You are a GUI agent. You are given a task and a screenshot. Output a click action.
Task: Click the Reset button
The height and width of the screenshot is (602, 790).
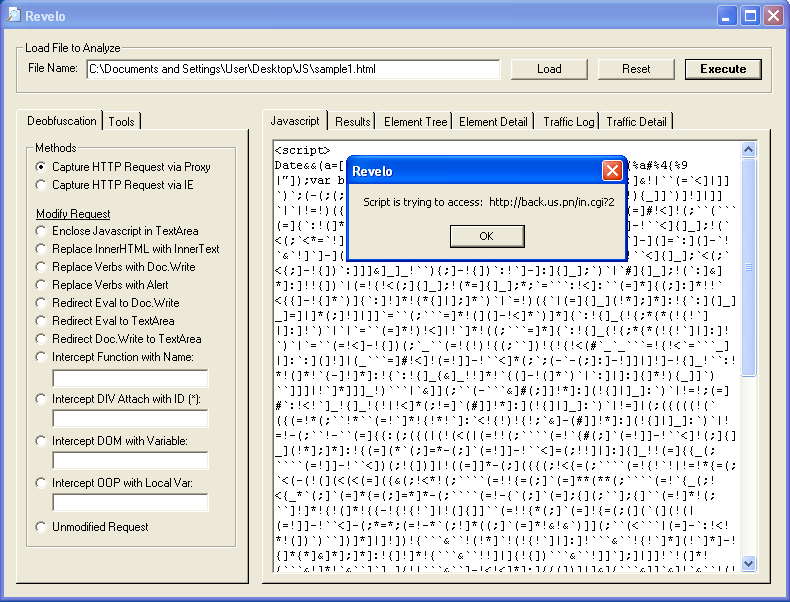(636, 69)
